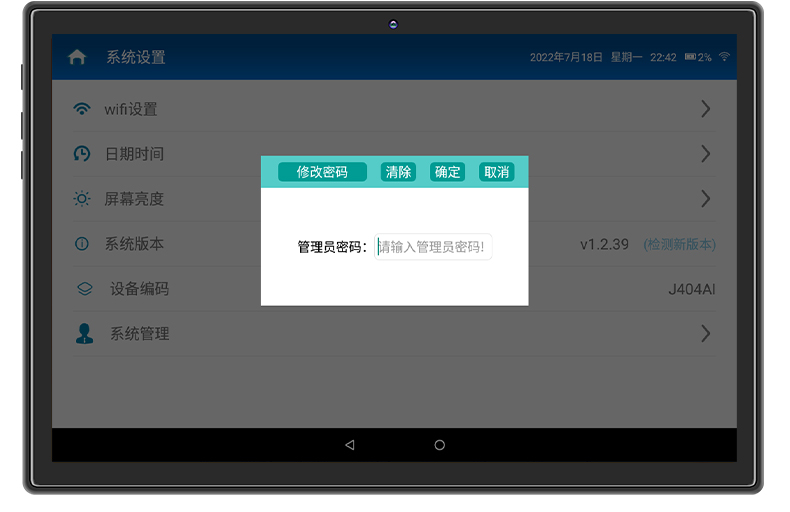Tap the home icon in the header
This screenshot has height=512, width=790.
77,57
